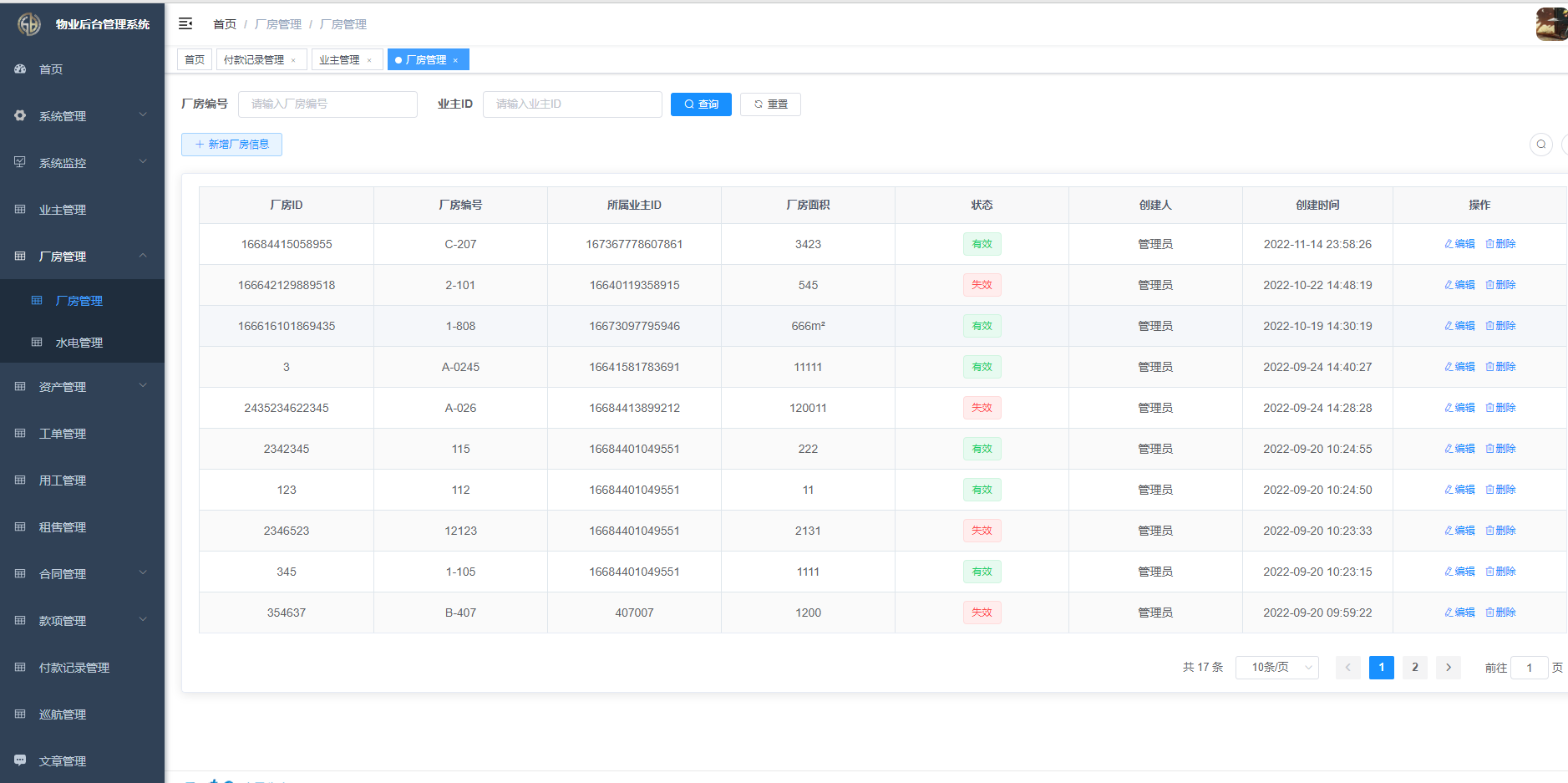The width and height of the screenshot is (1568, 783).
Task: Open 业主管理 in the sidebar
Action: pyautogui.click(x=82, y=210)
